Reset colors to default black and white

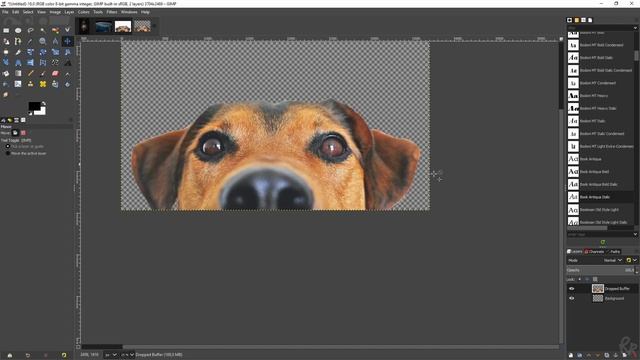[x=30, y=113]
